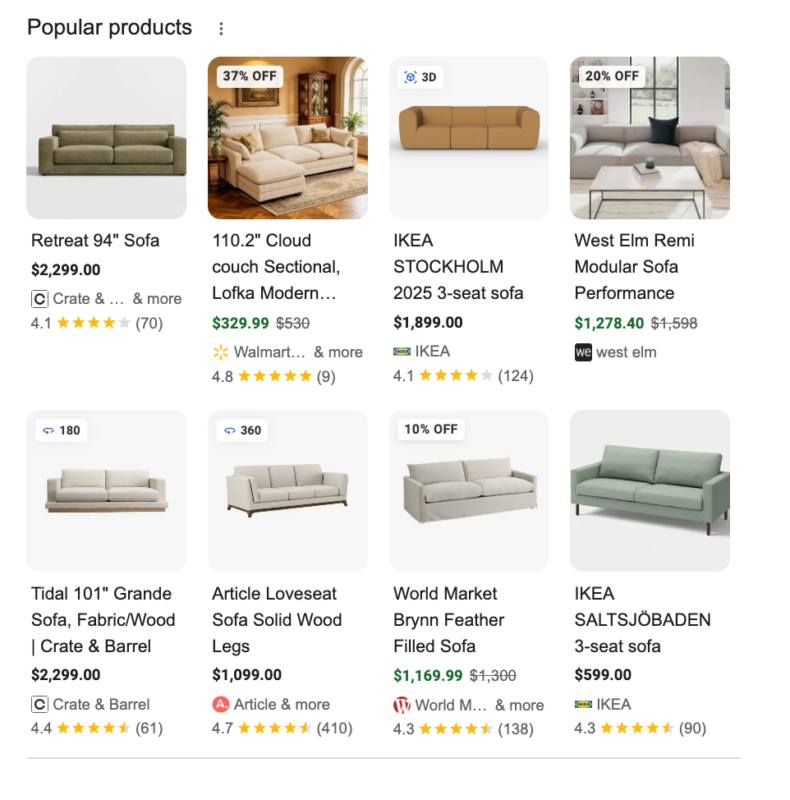Open the three-dot menu beside Popular products
The image size is (790, 800).
(x=221, y=29)
